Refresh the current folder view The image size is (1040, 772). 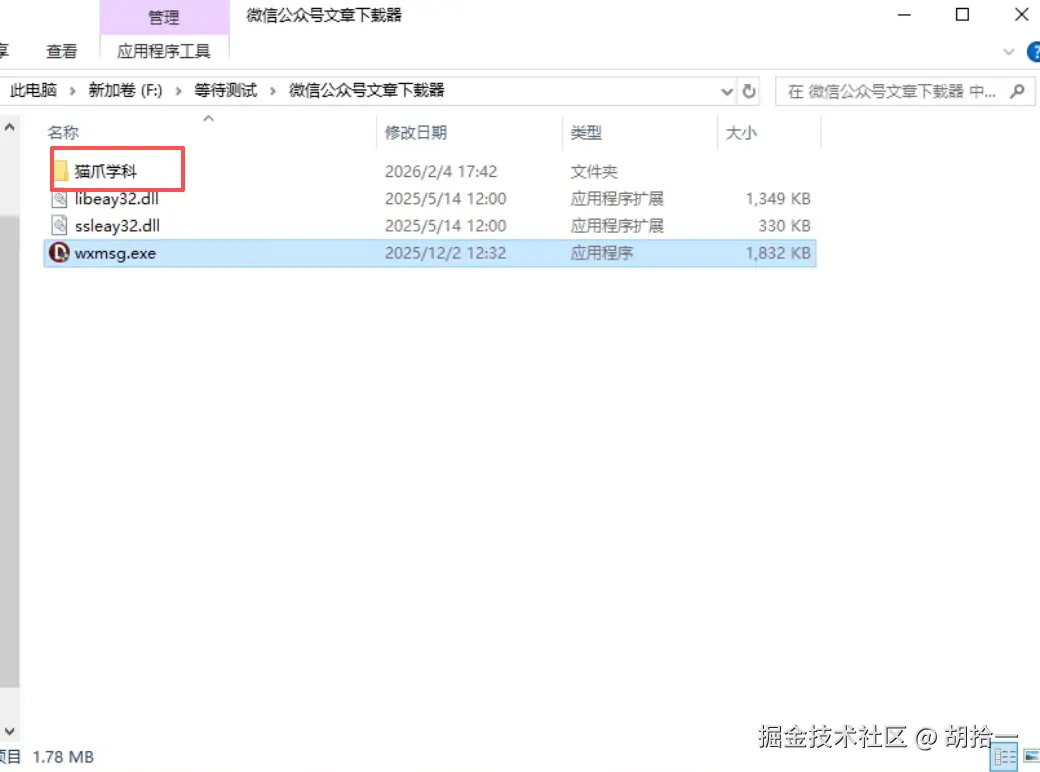[749, 91]
